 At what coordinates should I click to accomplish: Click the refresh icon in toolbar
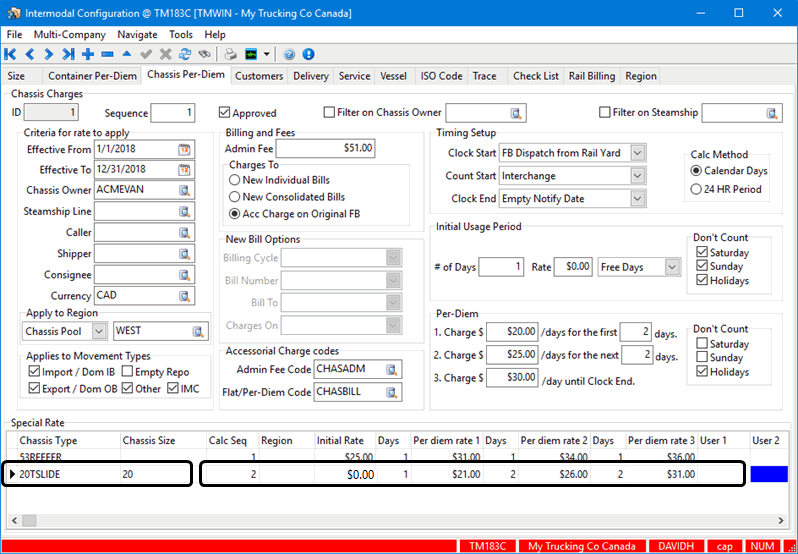[x=185, y=54]
